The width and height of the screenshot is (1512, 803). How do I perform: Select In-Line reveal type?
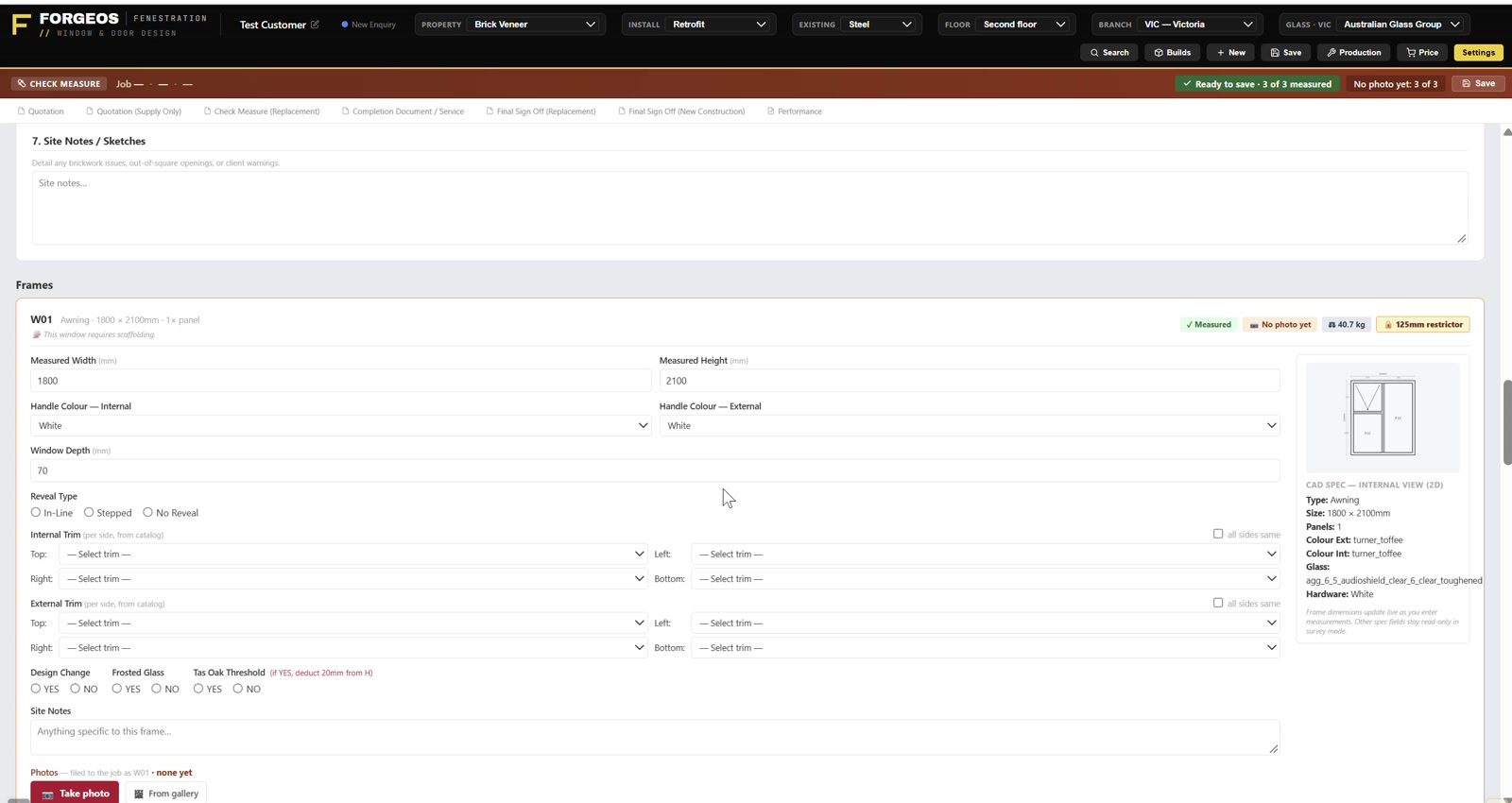pos(36,513)
